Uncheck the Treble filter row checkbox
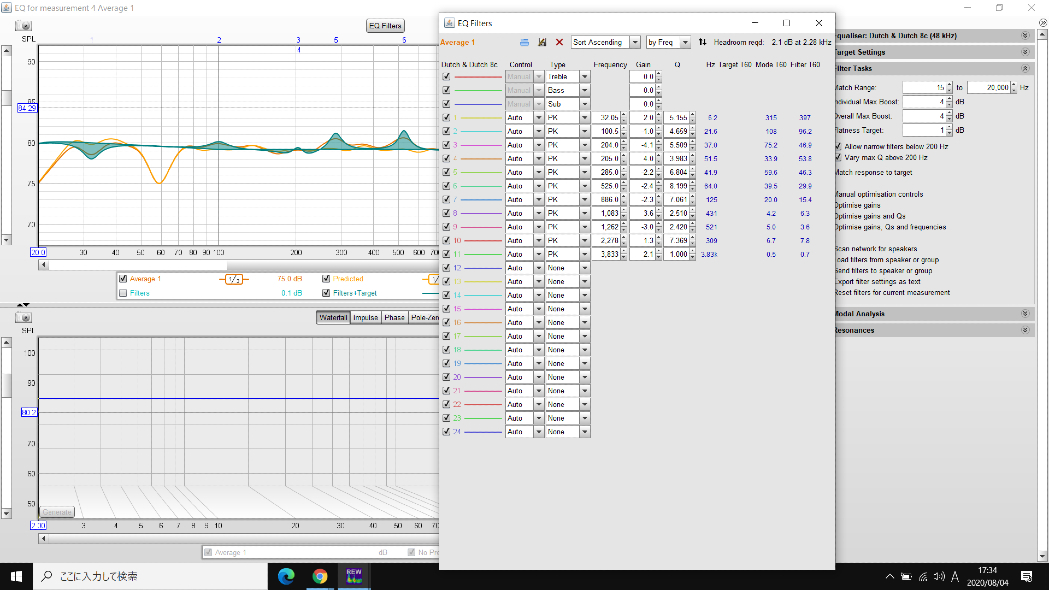The image size is (1049, 590). [446, 76]
